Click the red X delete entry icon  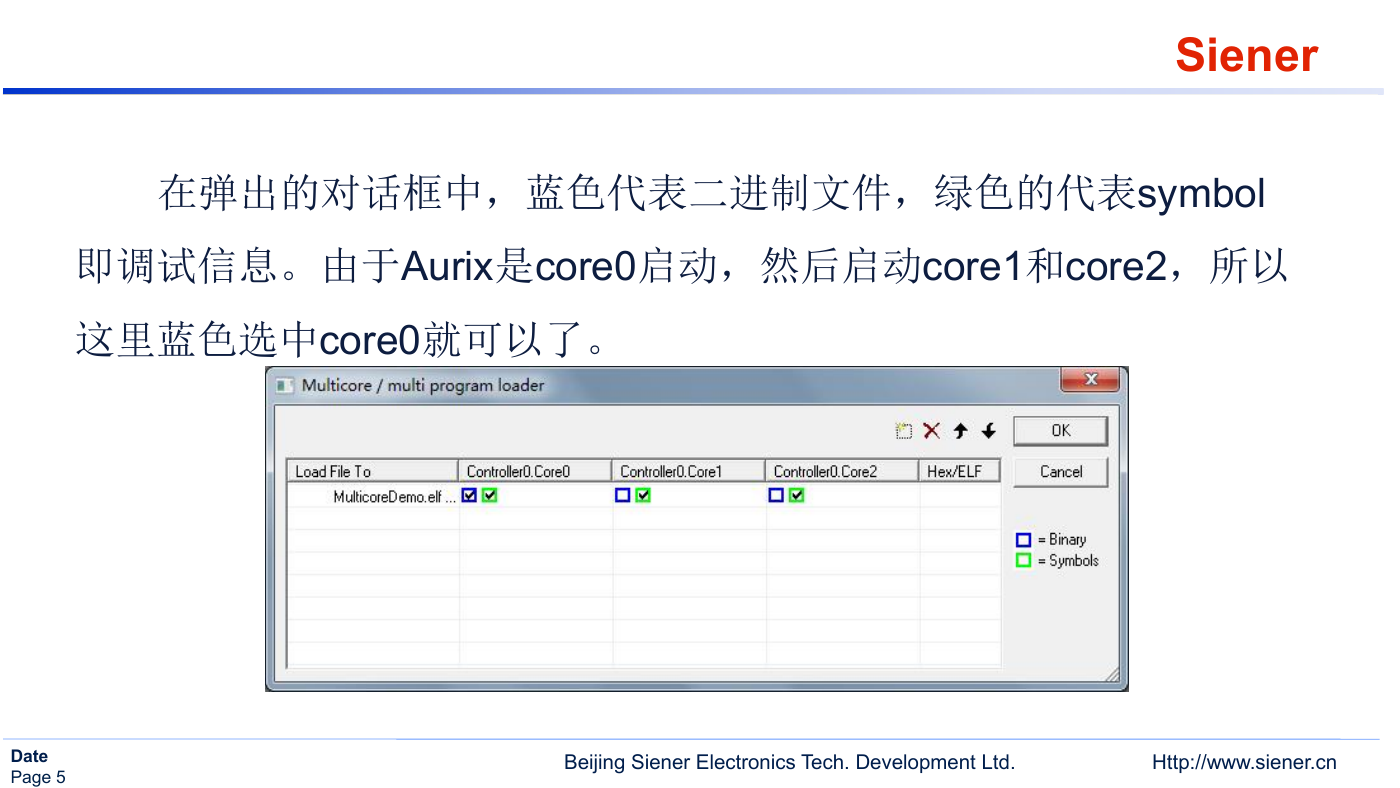tap(932, 431)
